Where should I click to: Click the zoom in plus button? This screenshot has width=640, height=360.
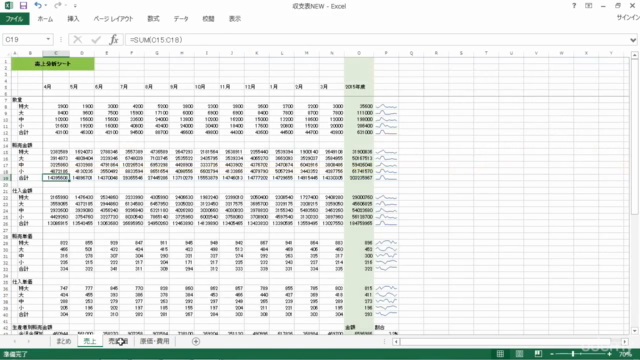pyautogui.click(x=609, y=354)
